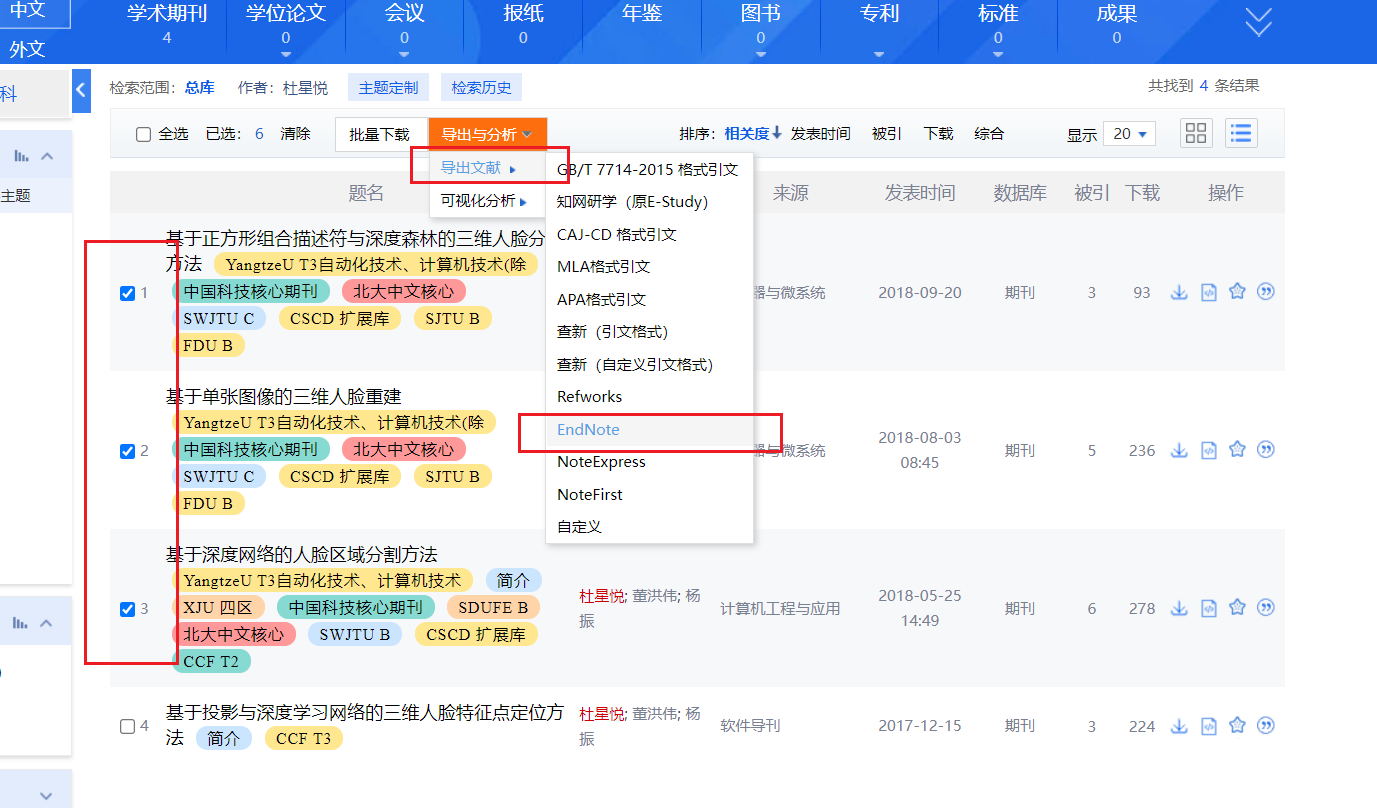Favorite the article with 93 downloads
The height and width of the screenshot is (808, 1377).
pos(1237,292)
